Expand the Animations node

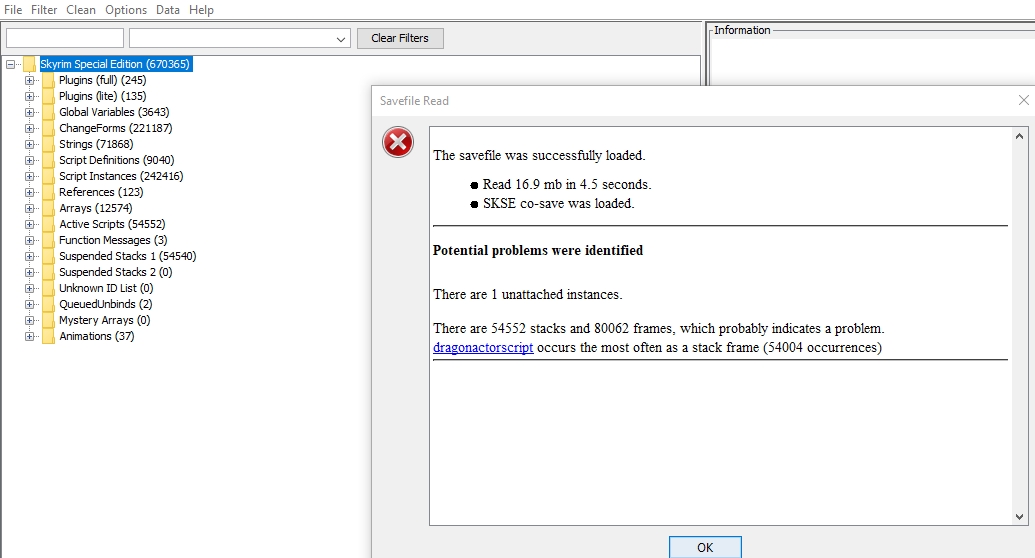tap(29, 336)
